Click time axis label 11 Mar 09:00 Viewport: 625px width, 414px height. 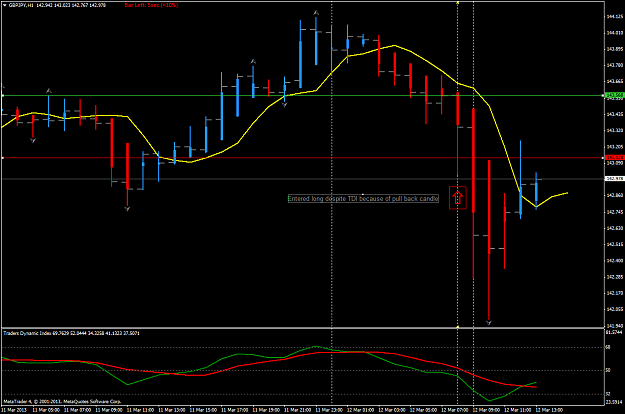[109, 410]
